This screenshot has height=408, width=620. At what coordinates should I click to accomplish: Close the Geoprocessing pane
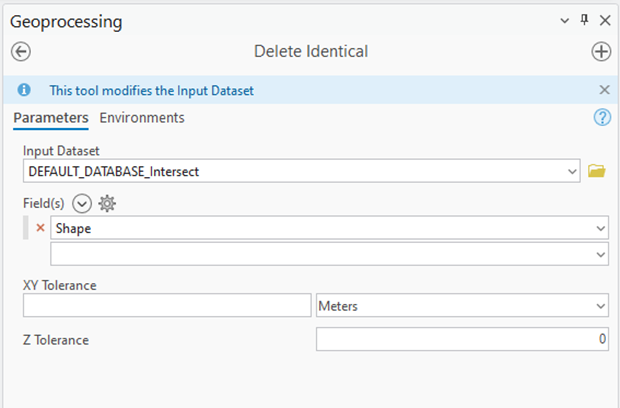pos(605,20)
